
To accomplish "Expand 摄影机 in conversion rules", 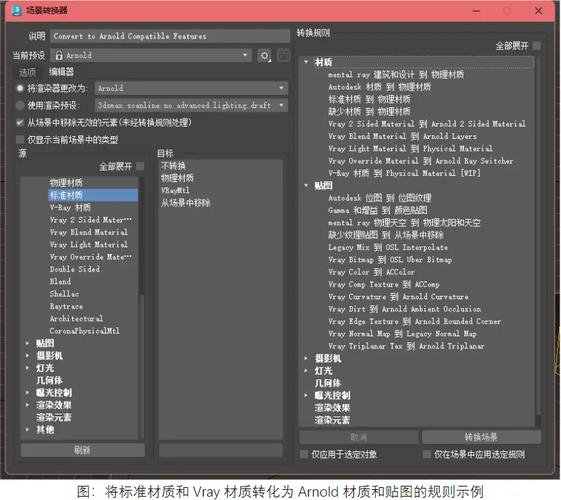I will (x=306, y=358).
